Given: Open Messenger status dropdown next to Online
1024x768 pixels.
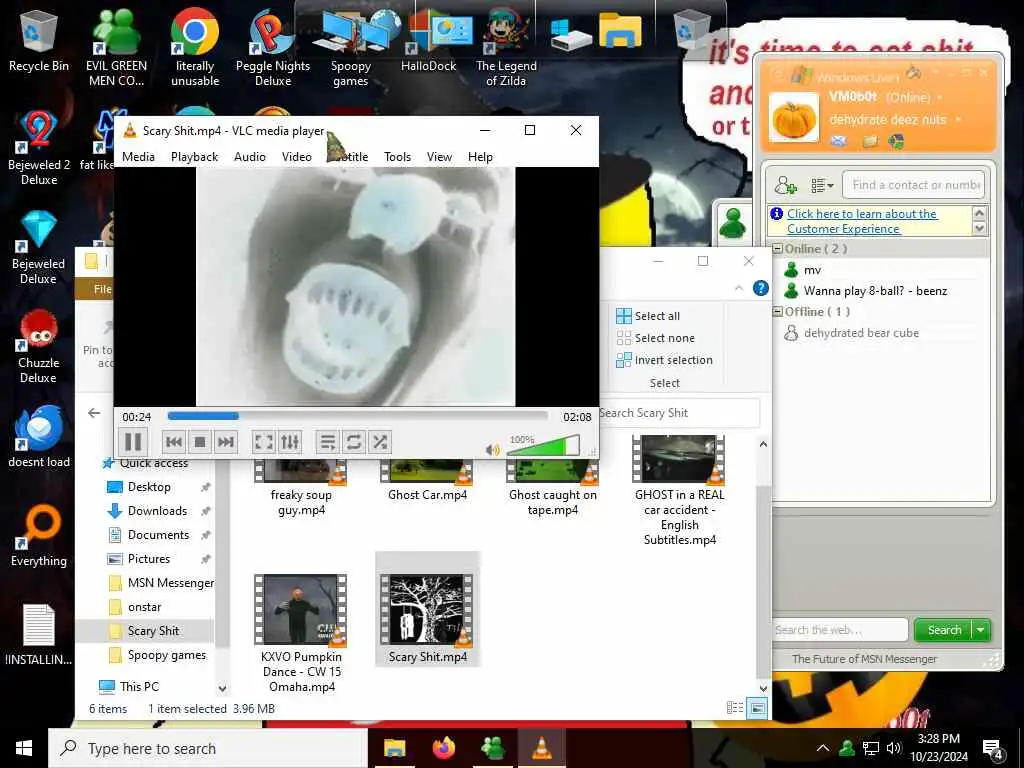Looking at the screenshot, I should pyautogui.click(x=940, y=98).
